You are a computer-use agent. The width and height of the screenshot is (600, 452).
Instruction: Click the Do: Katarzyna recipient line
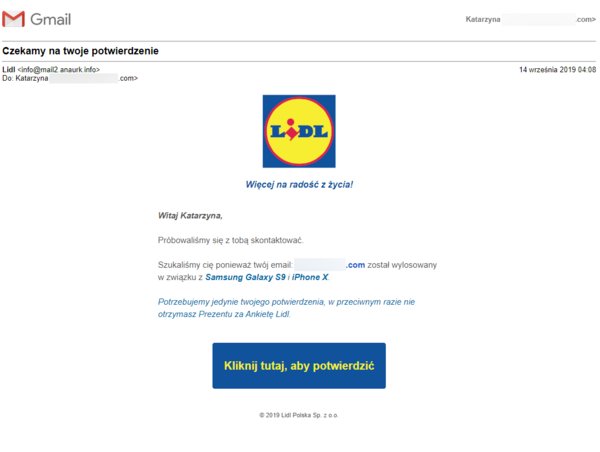(x=70, y=78)
